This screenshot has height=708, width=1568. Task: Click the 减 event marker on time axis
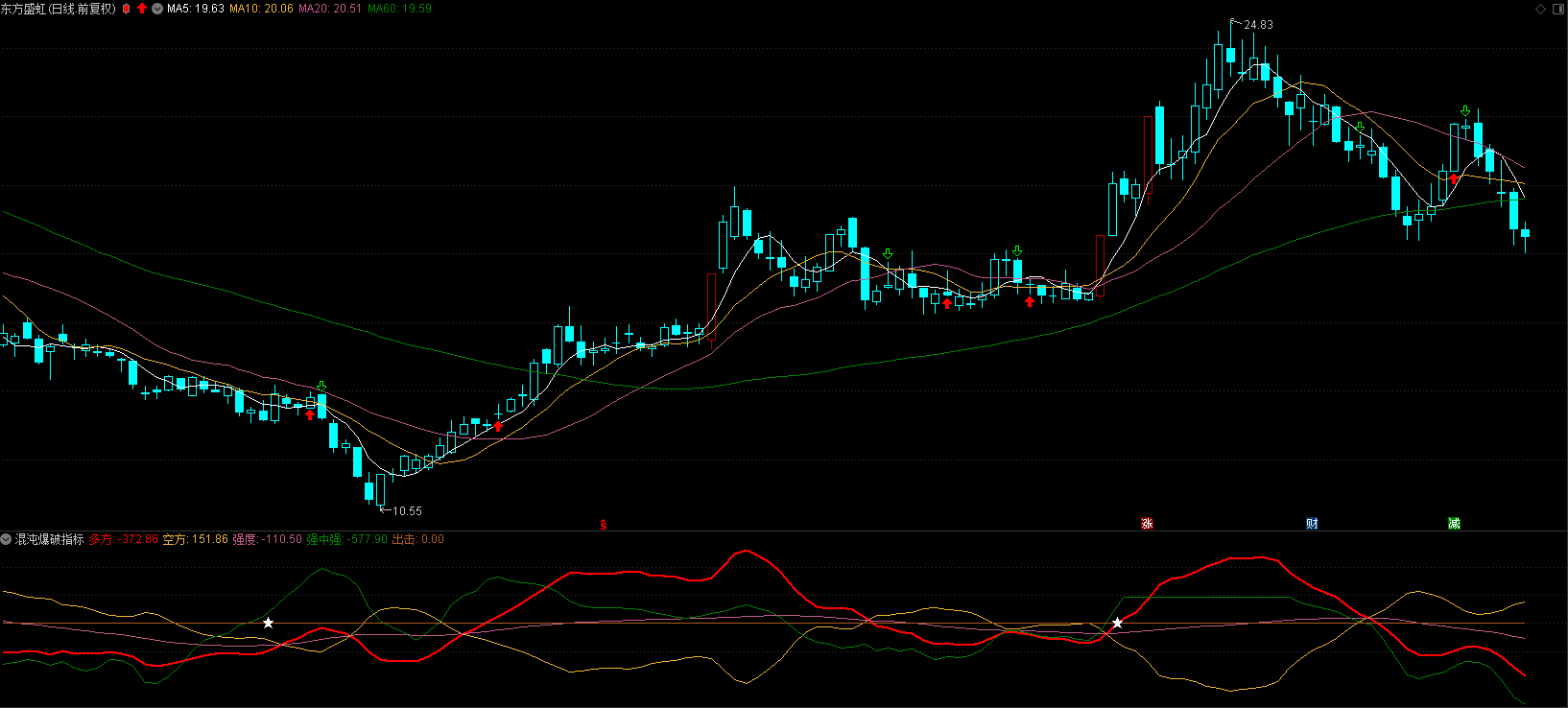pos(1454,524)
